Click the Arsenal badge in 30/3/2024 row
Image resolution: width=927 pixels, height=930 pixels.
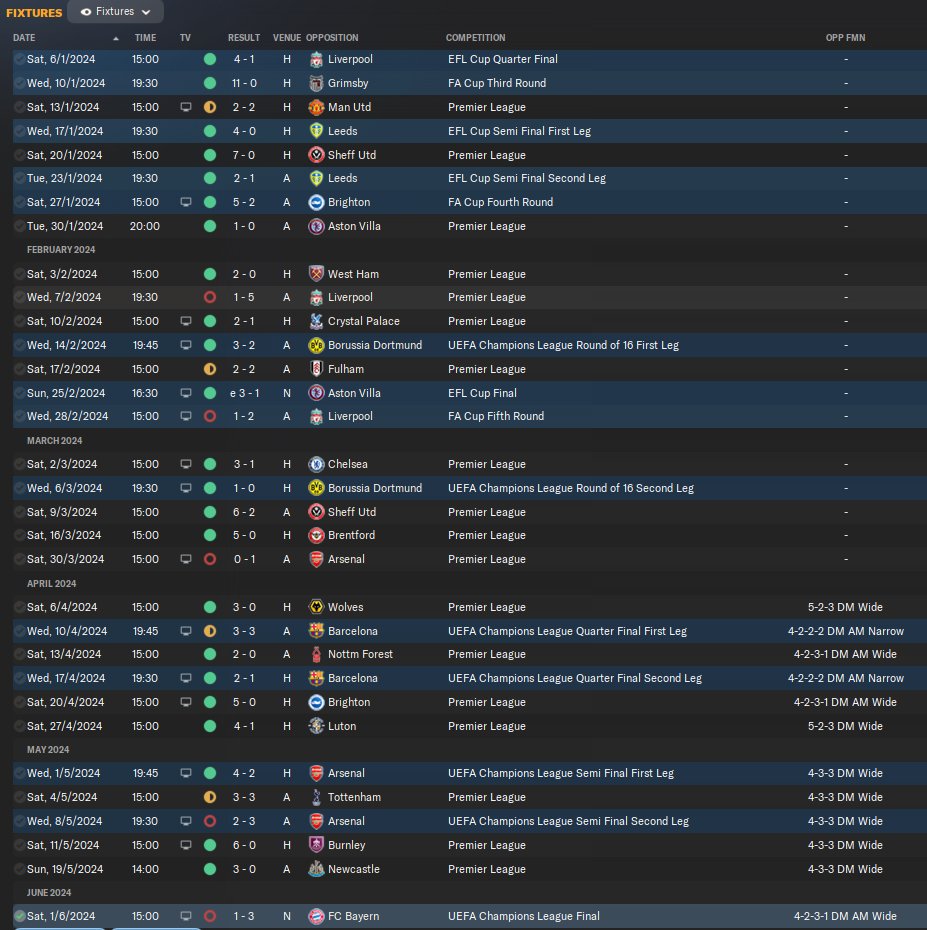coord(316,559)
